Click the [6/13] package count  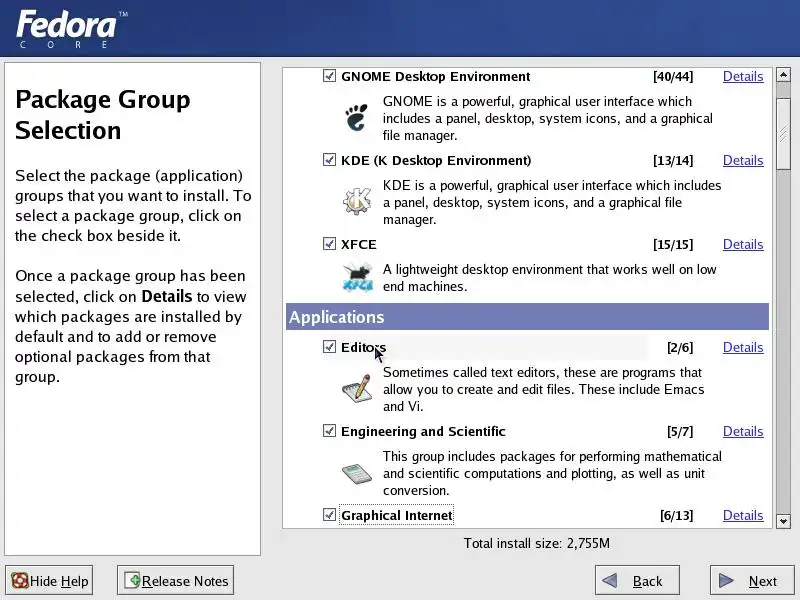click(x=677, y=515)
